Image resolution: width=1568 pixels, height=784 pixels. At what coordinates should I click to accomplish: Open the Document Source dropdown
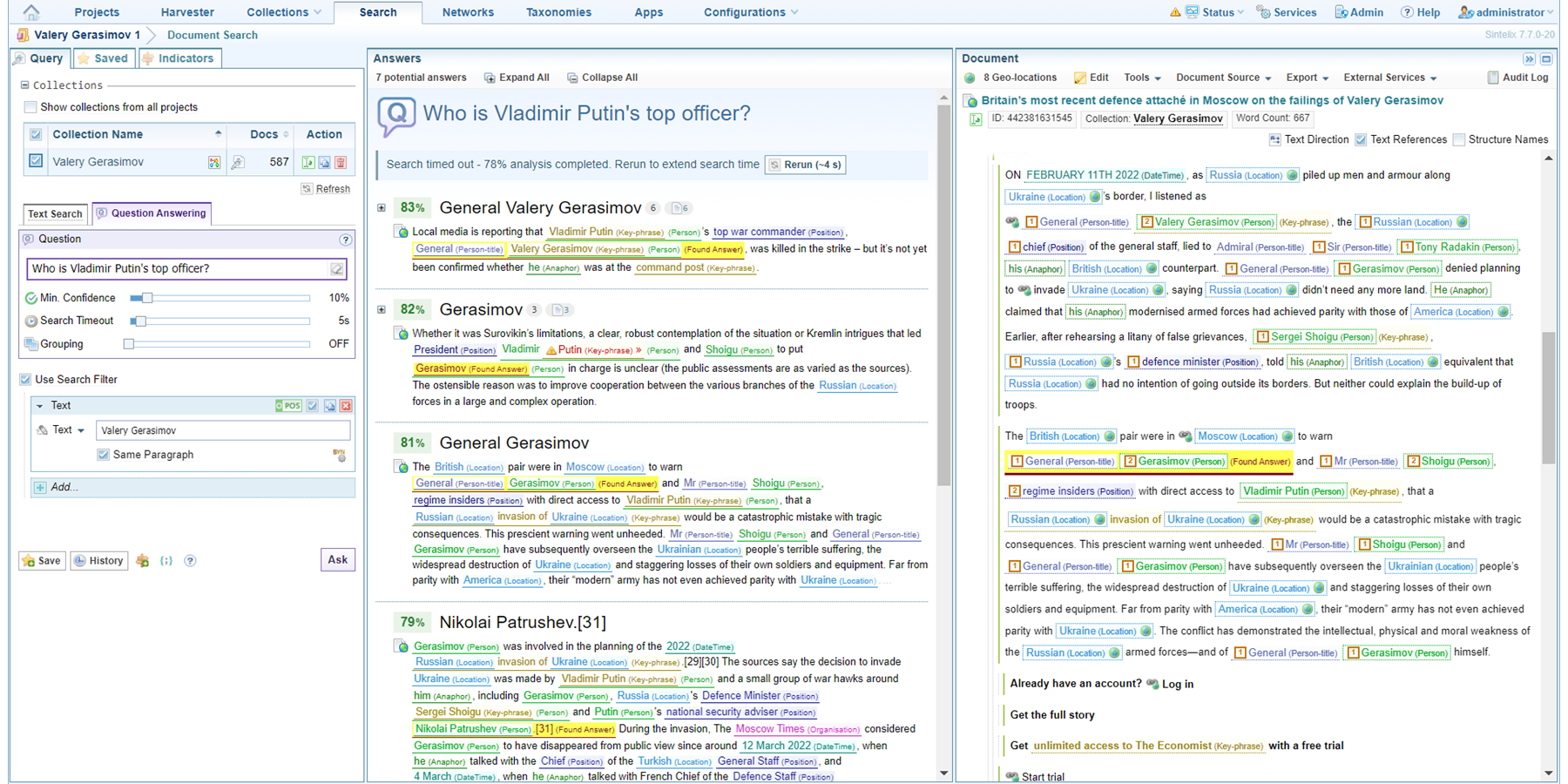tap(1223, 78)
